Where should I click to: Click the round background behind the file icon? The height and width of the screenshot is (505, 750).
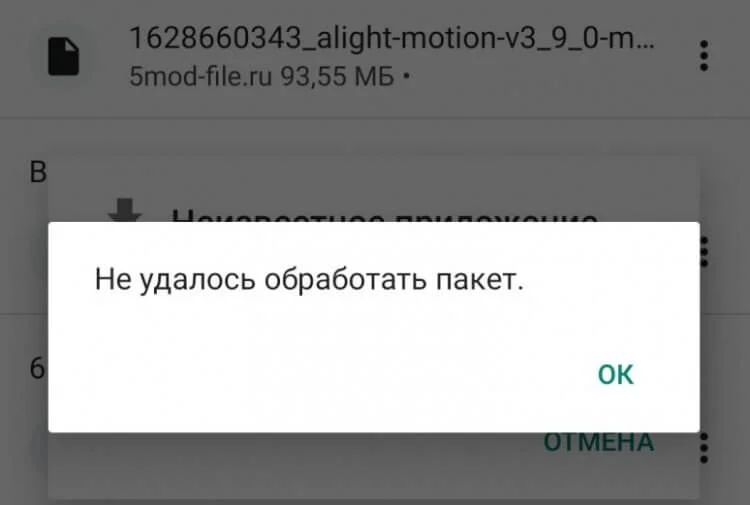[x=64, y=57]
